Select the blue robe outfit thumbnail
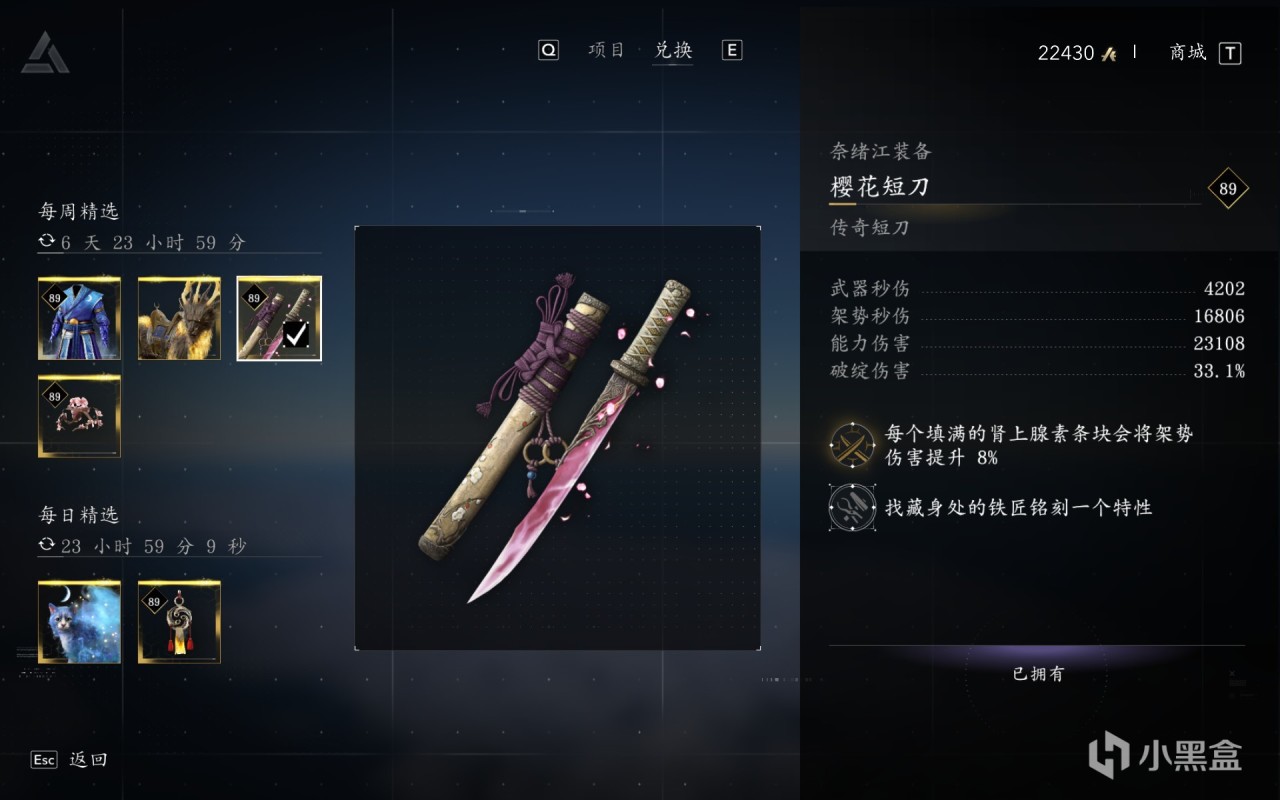 (79, 318)
